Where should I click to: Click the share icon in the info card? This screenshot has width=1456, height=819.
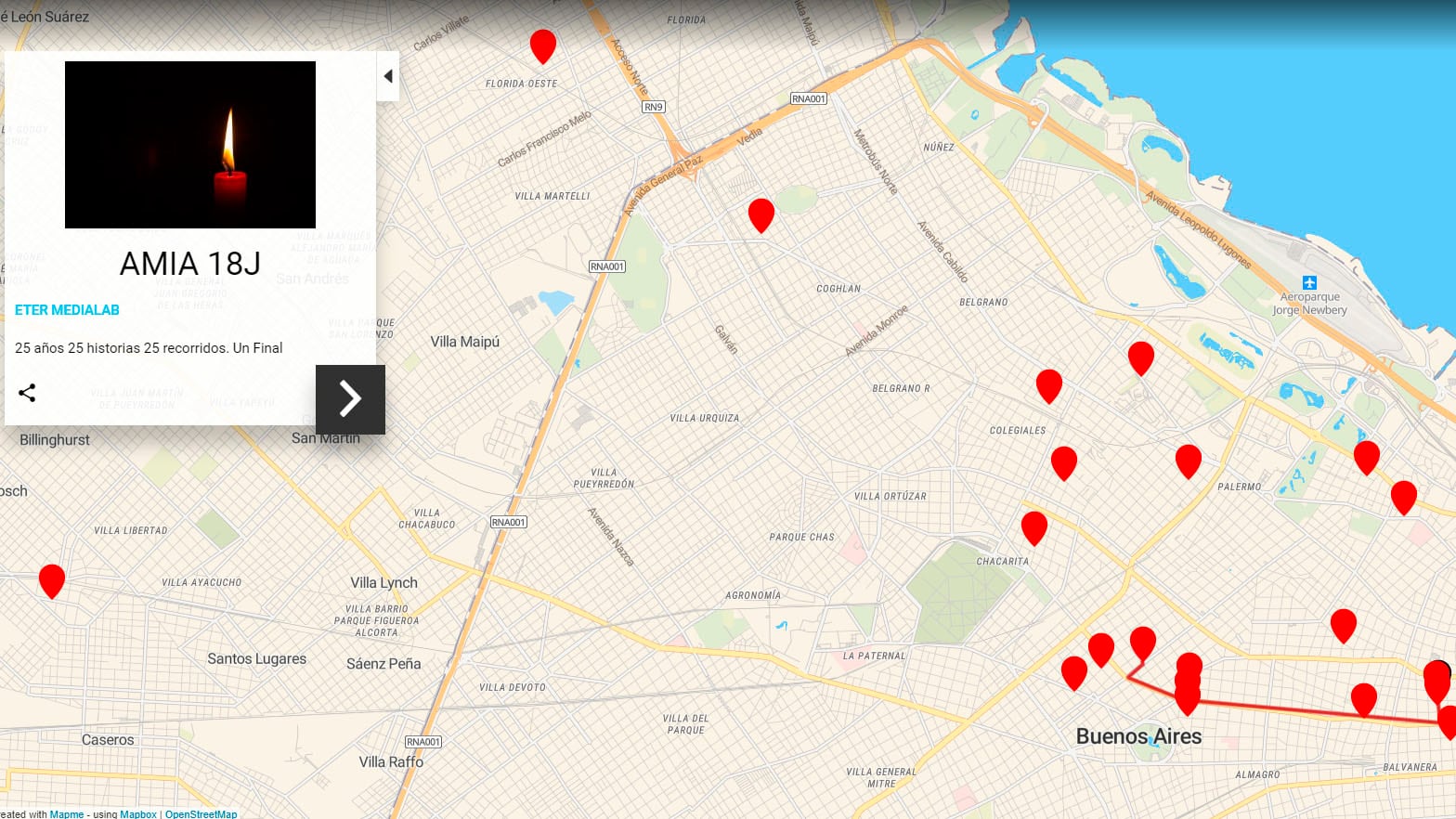coord(27,393)
